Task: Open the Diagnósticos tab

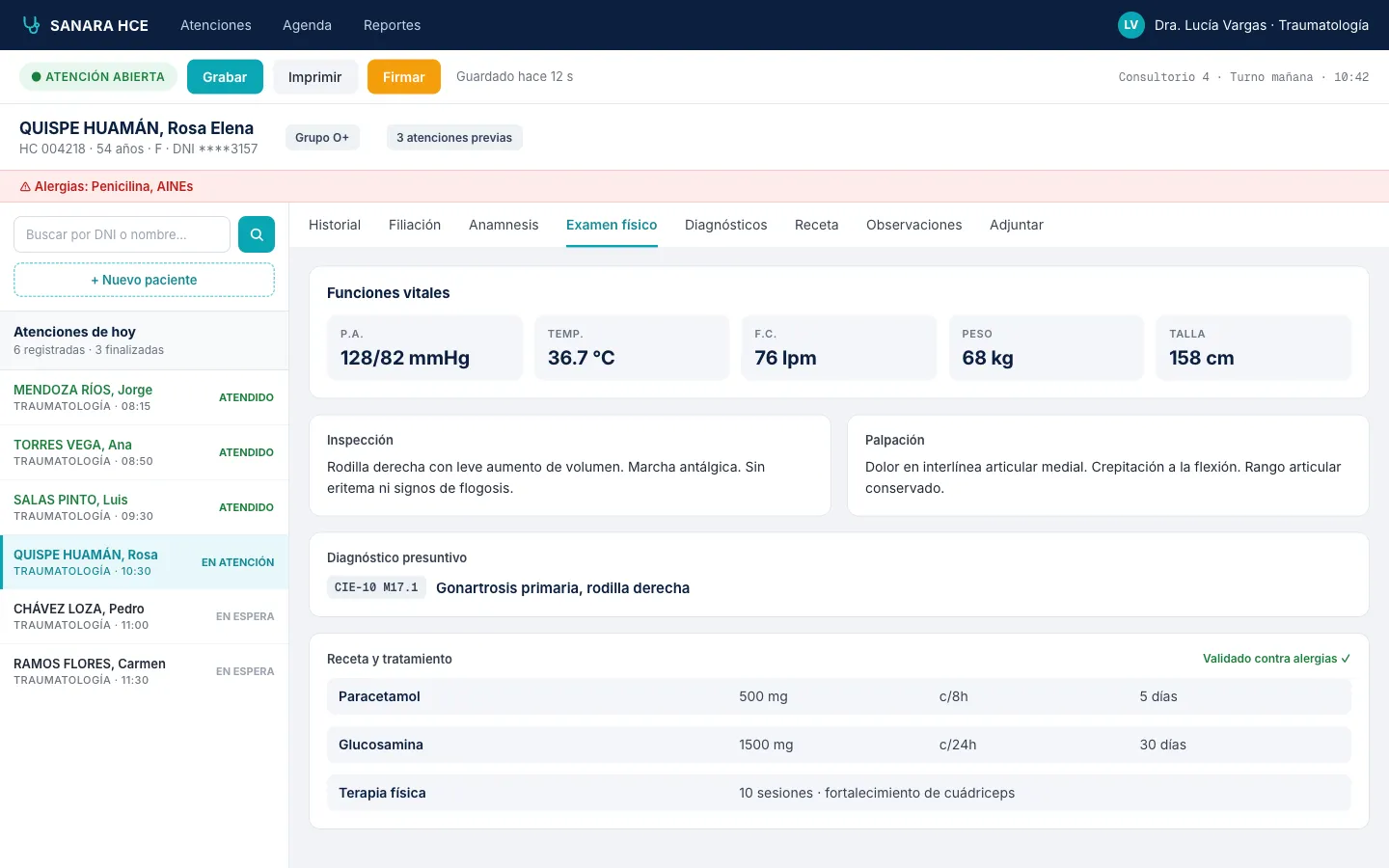Action: pos(726,225)
